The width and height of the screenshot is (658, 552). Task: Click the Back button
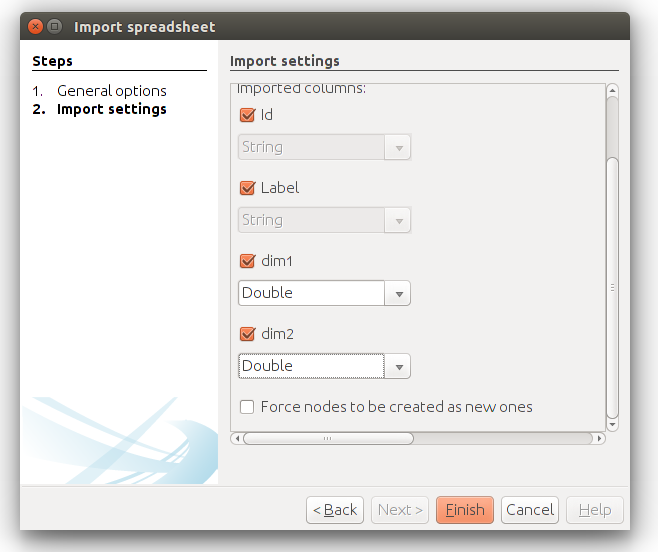(x=335, y=510)
